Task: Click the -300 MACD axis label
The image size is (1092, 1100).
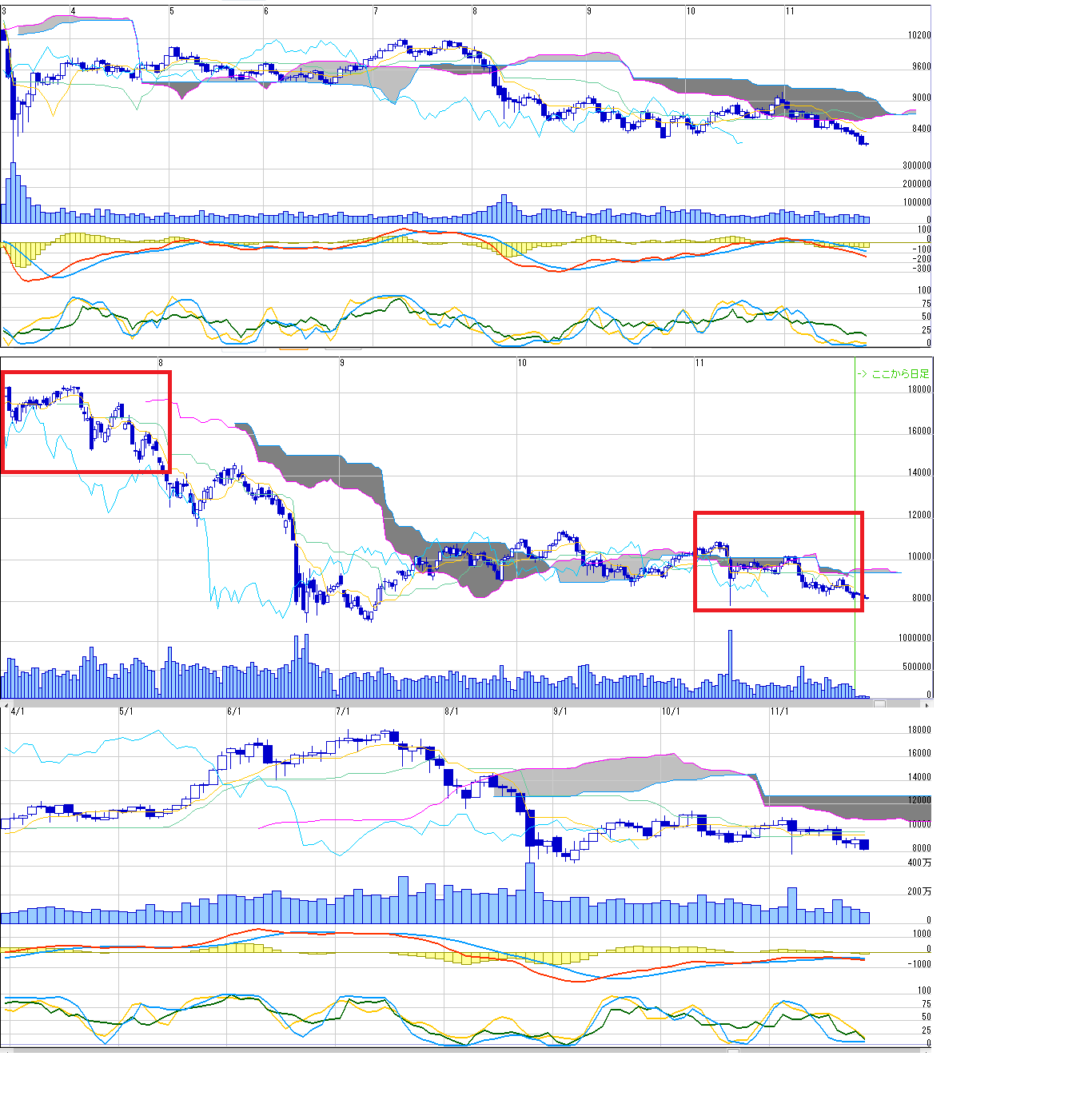Action: point(922,269)
